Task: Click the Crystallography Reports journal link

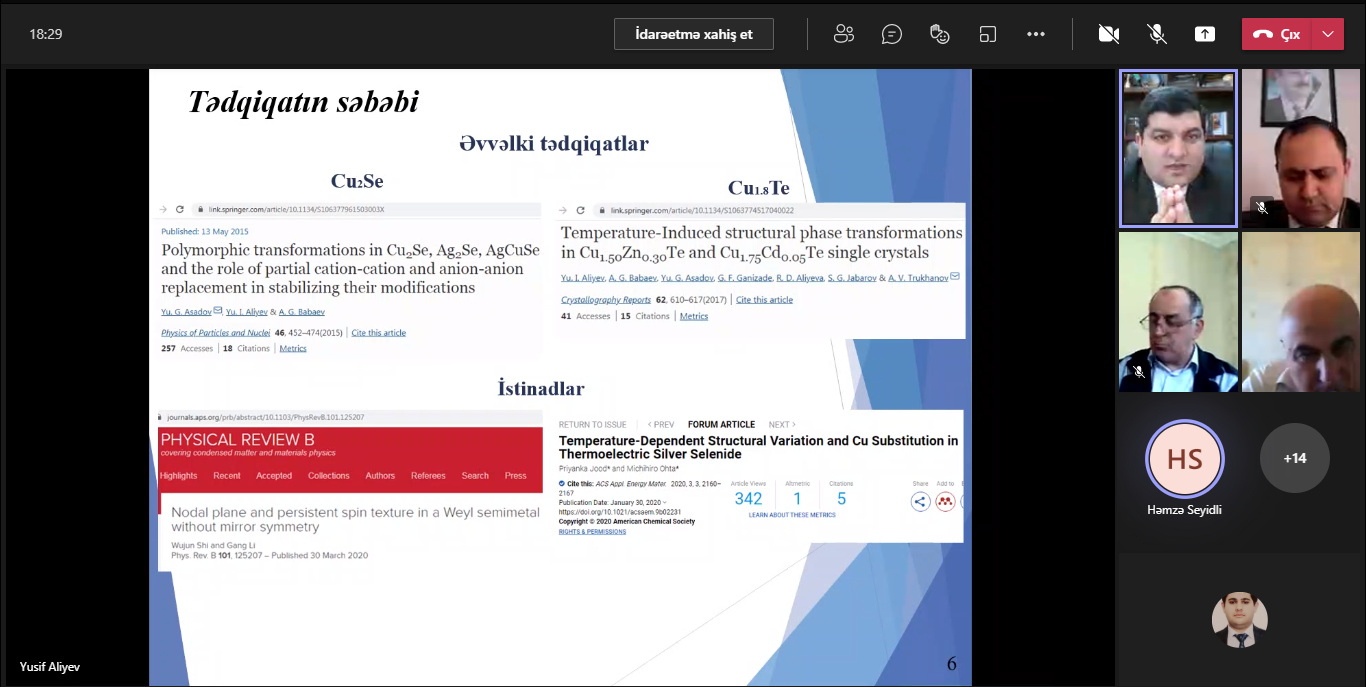Action: pos(606,300)
